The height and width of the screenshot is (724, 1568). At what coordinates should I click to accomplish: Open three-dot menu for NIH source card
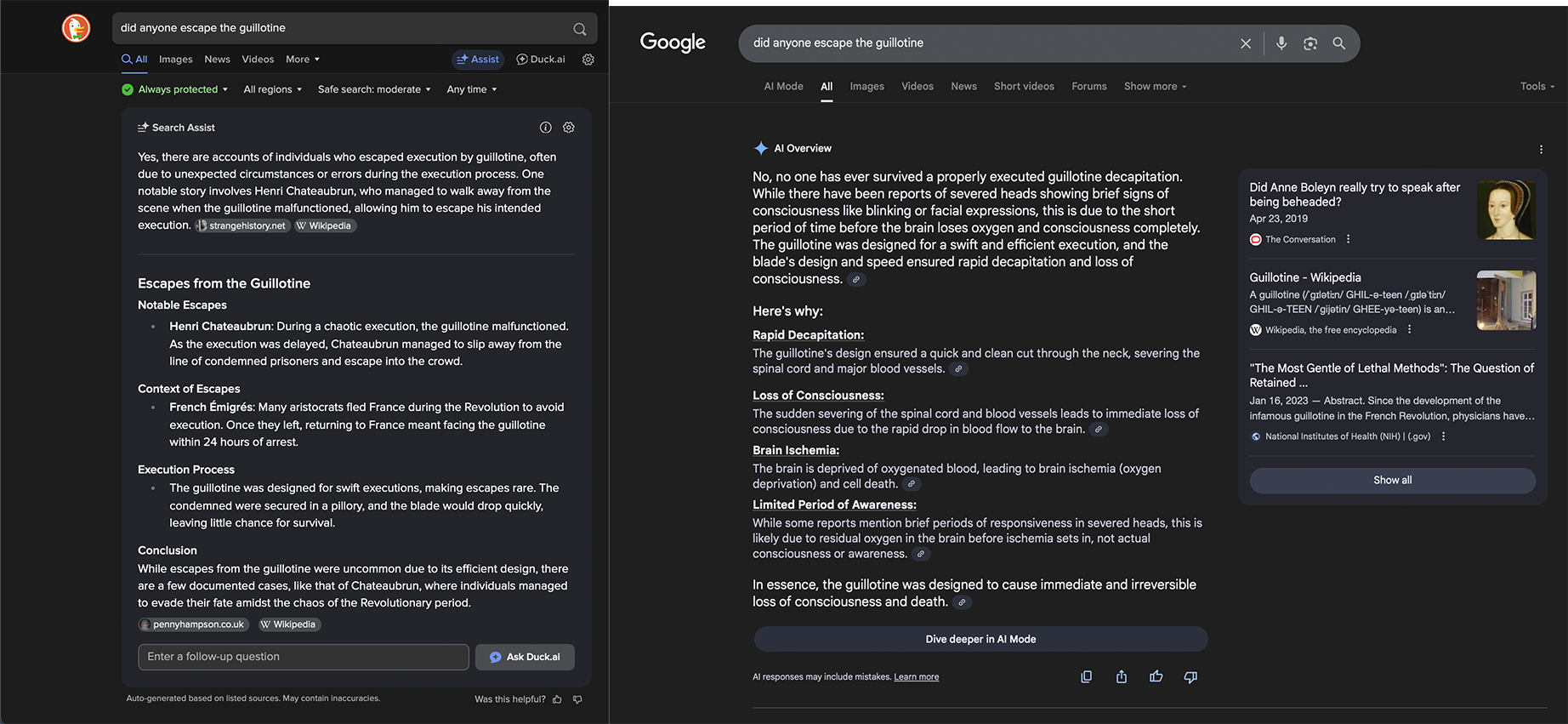pos(1443,436)
